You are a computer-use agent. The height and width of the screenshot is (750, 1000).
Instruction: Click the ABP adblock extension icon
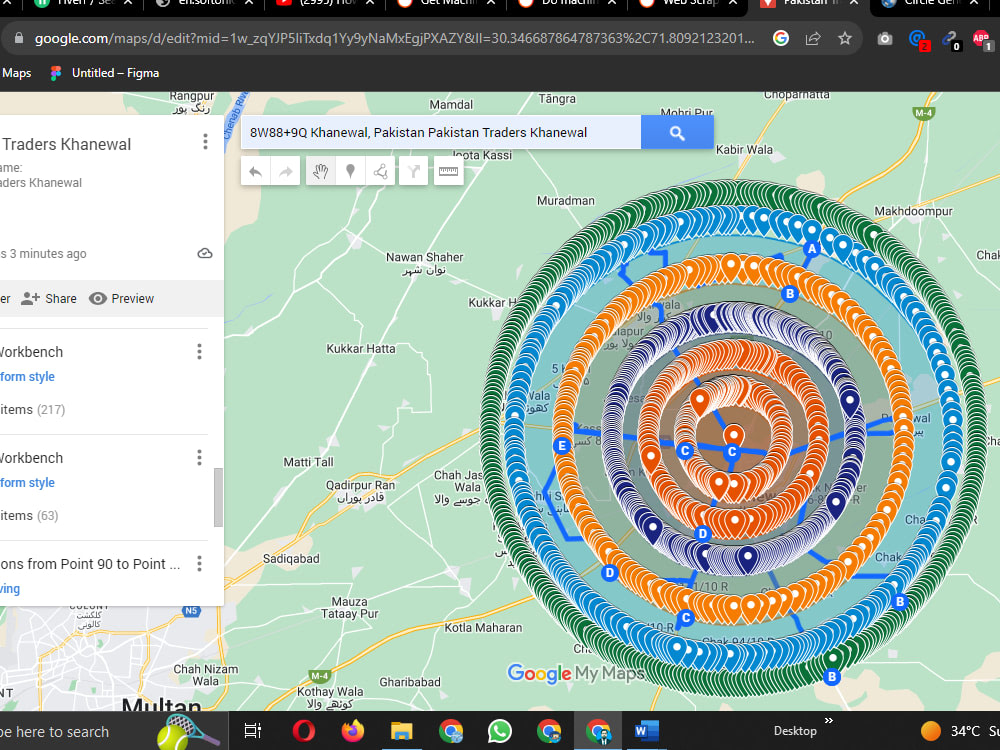click(982, 40)
